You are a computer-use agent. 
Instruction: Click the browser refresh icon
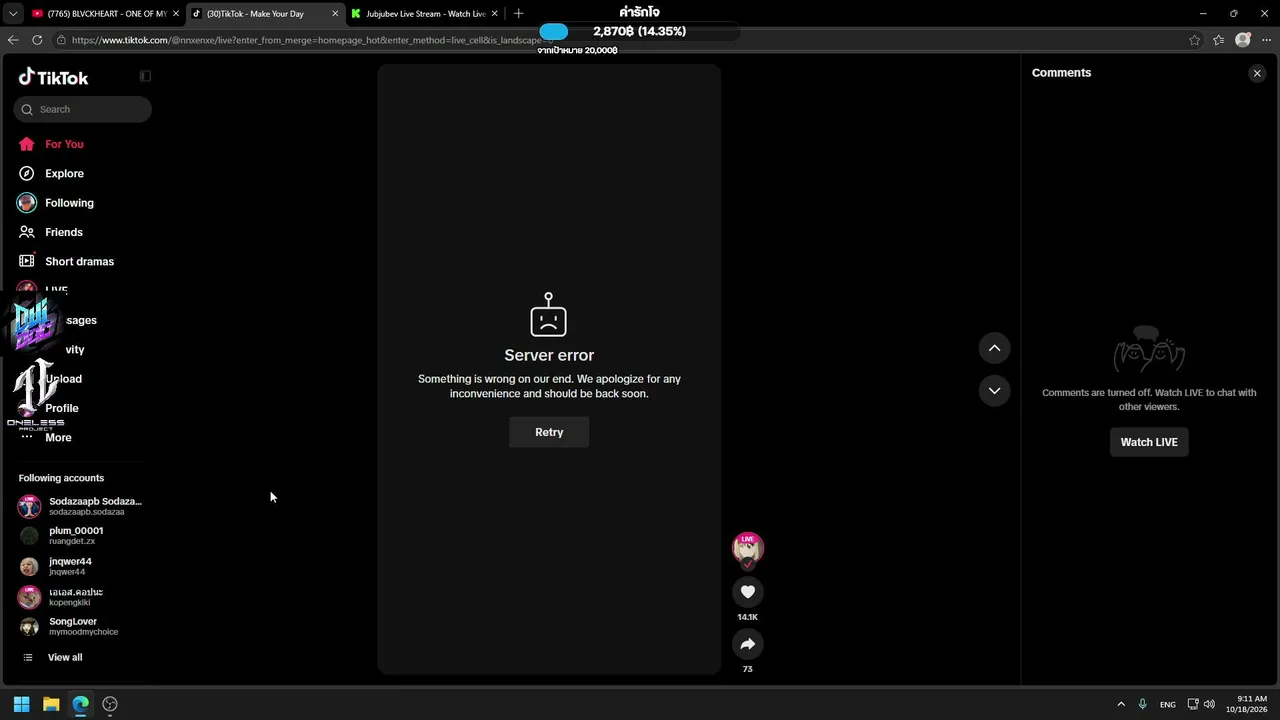tap(37, 40)
